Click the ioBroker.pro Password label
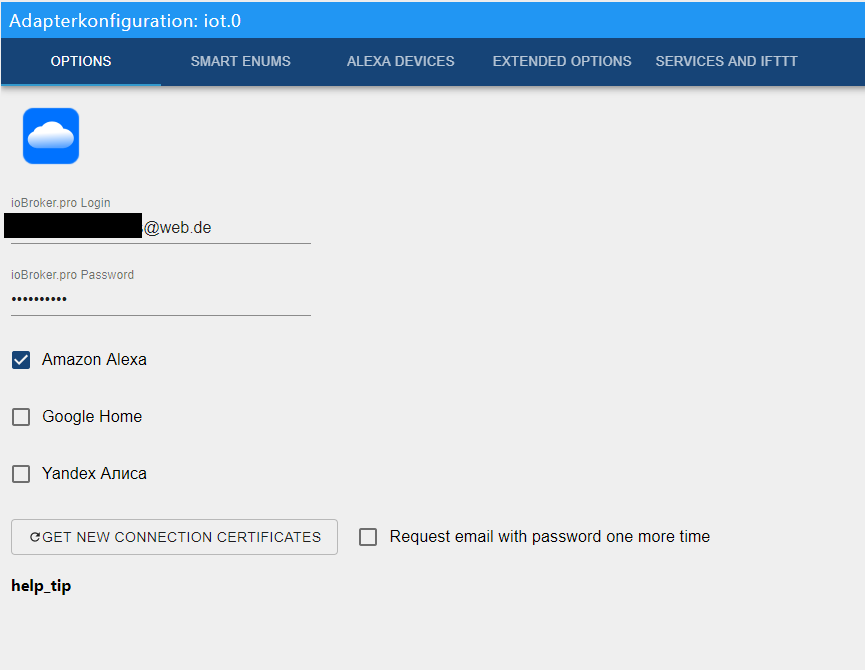 click(72, 275)
